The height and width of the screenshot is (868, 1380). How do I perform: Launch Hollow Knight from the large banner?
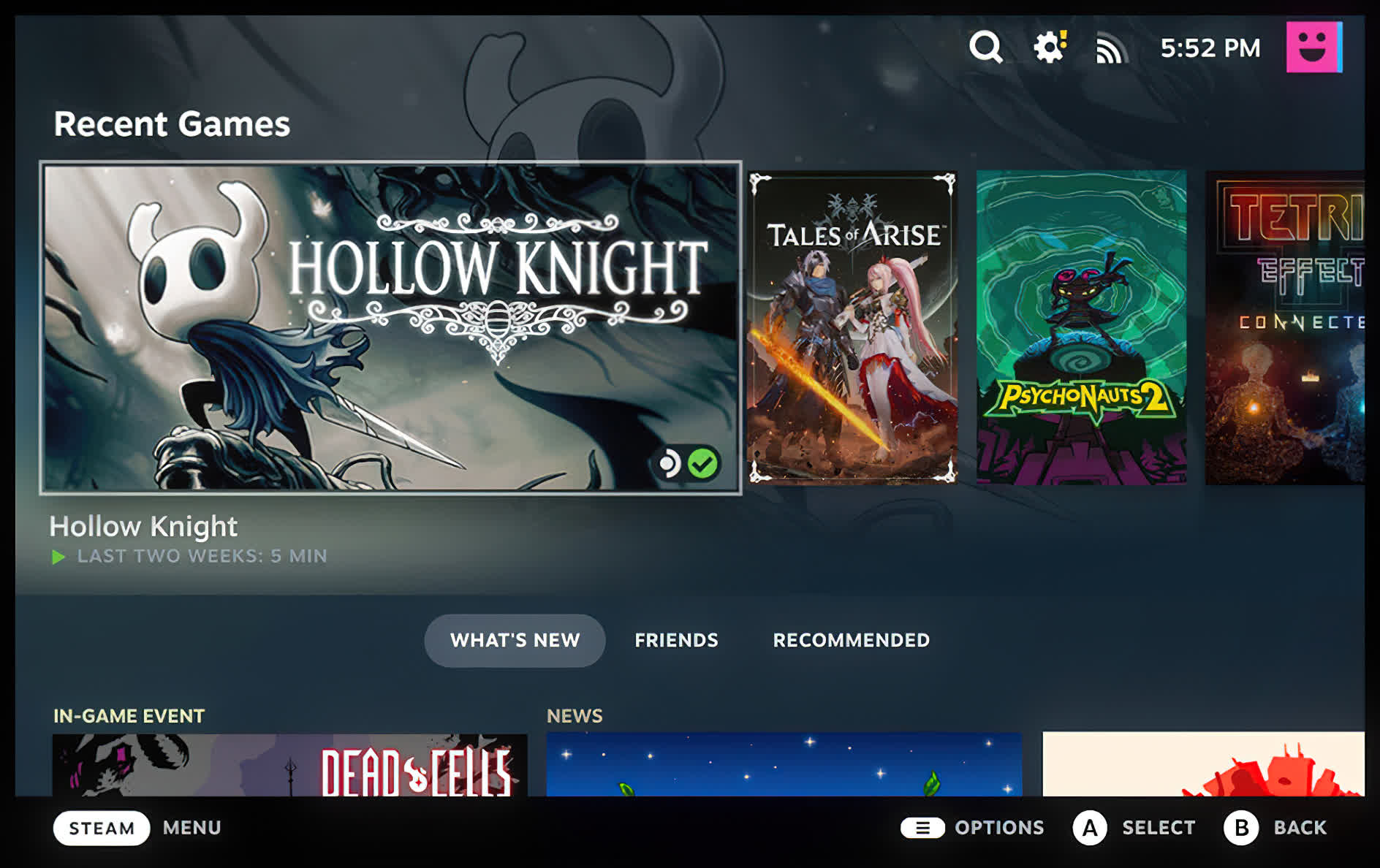click(x=390, y=327)
